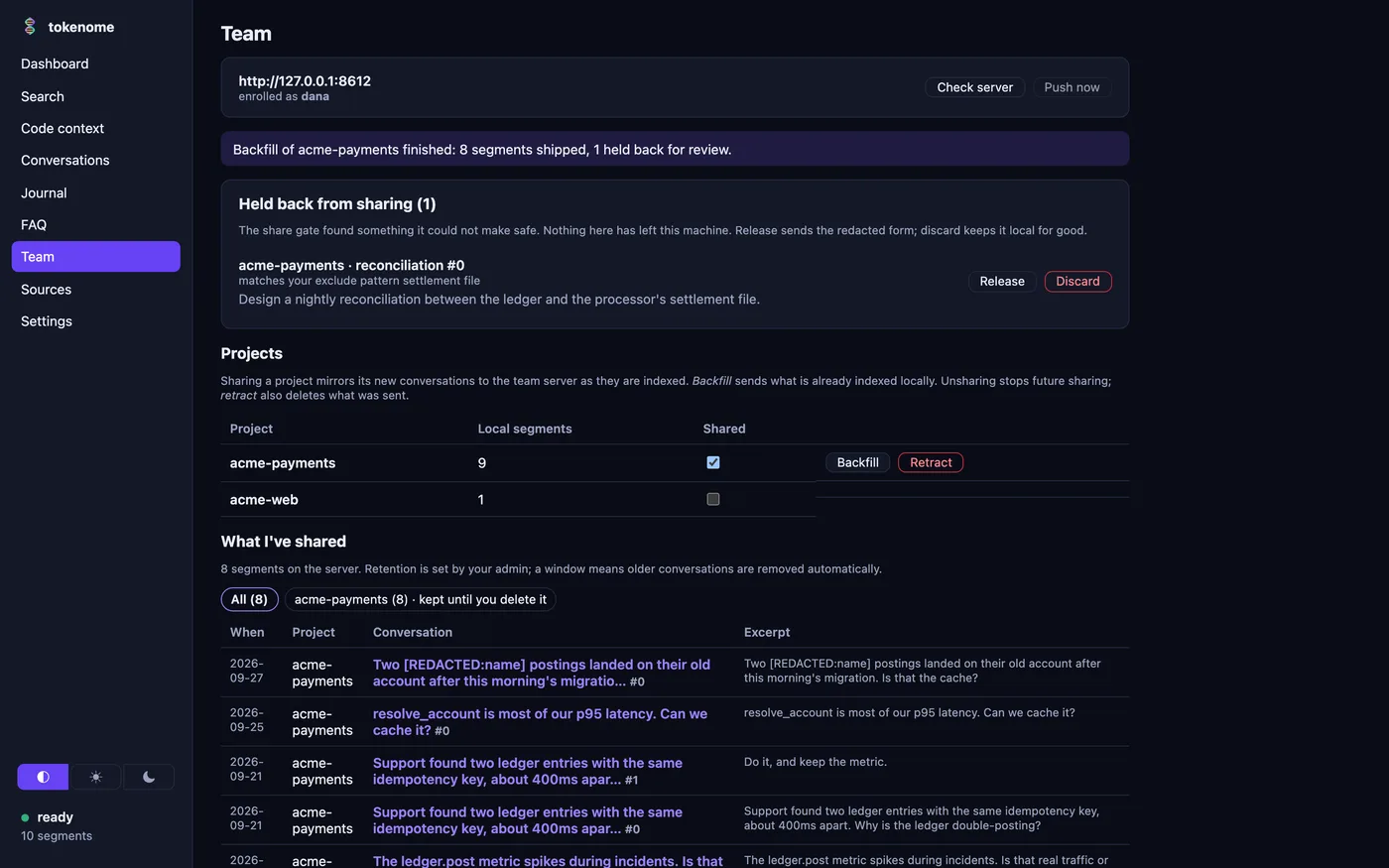Click the 2026-09-27 date cell
The height and width of the screenshot is (868, 1389).
coord(247,671)
